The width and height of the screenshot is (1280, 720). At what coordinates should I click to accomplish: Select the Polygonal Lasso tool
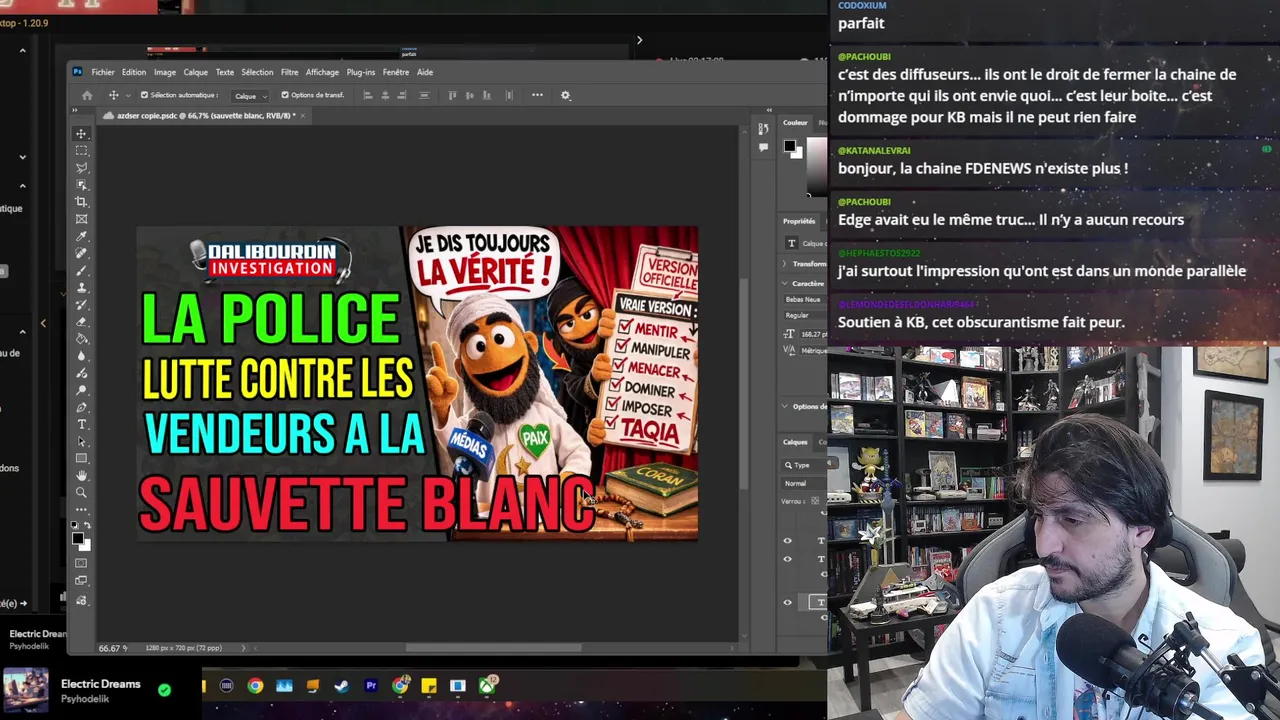click(82, 167)
